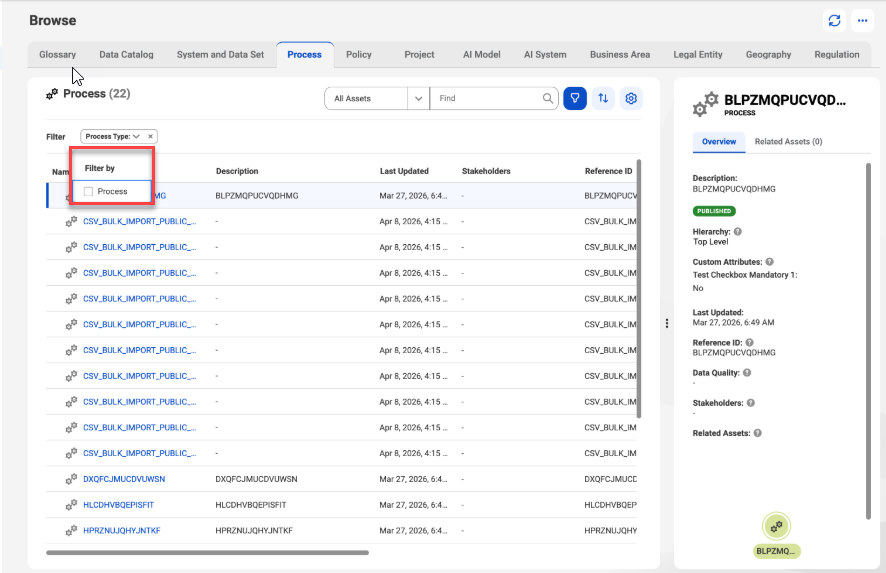Remove the Process Type filter with x
This screenshot has width=886, height=573.
(150, 136)
